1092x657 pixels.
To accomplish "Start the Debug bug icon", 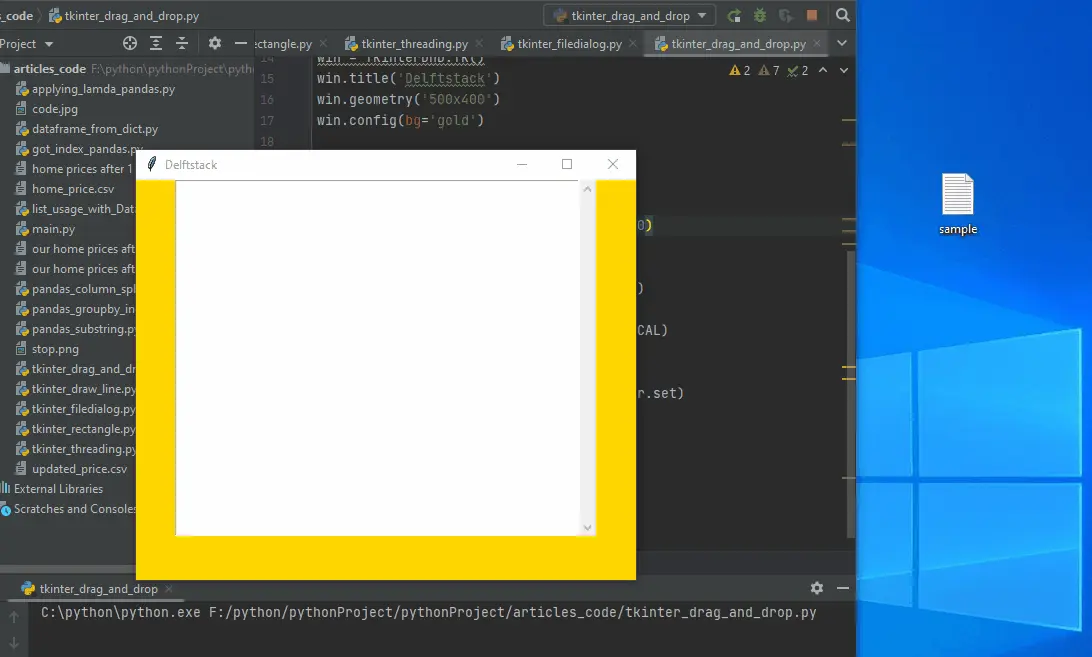I will [760, 16].
